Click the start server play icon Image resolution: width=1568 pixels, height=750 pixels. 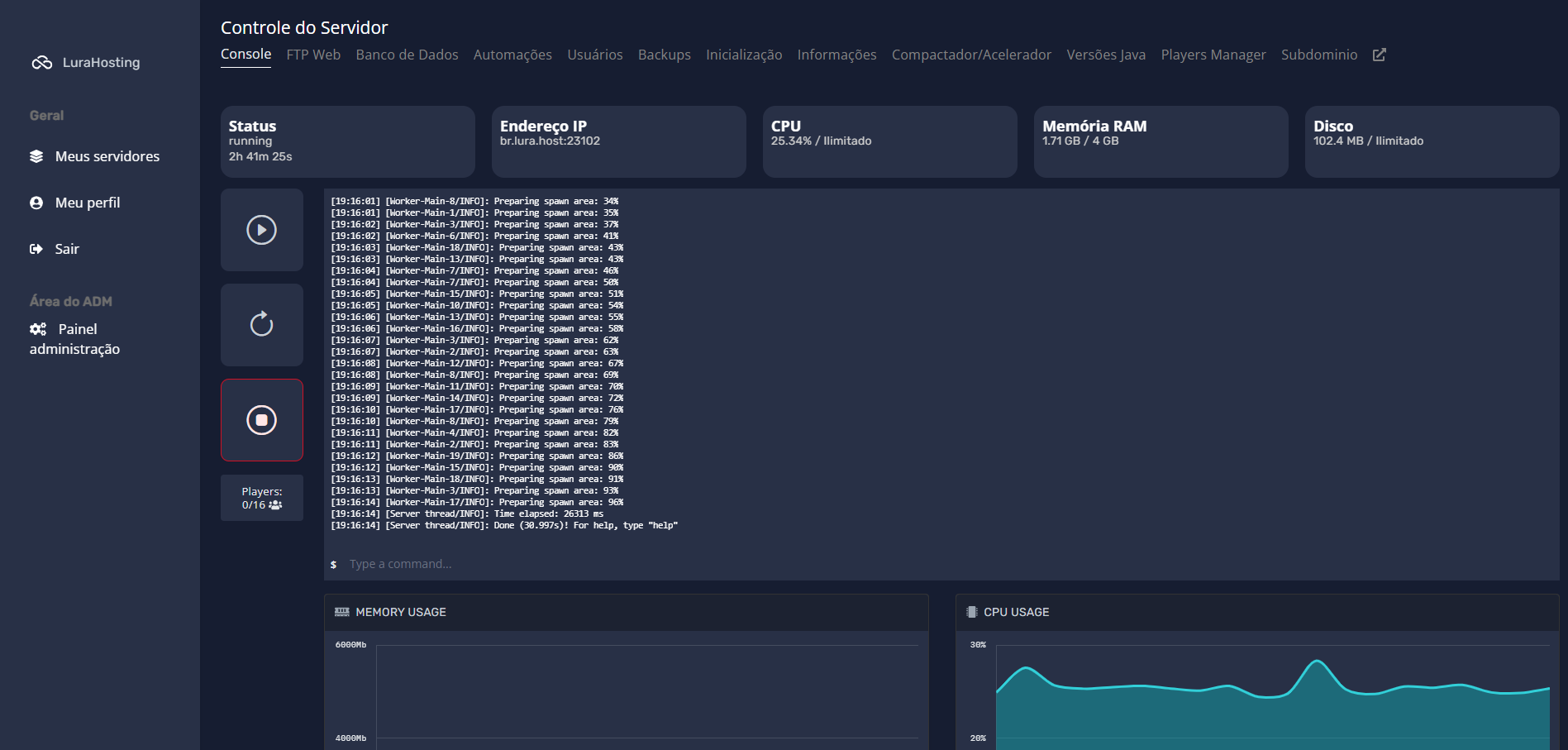click(261, 230)
